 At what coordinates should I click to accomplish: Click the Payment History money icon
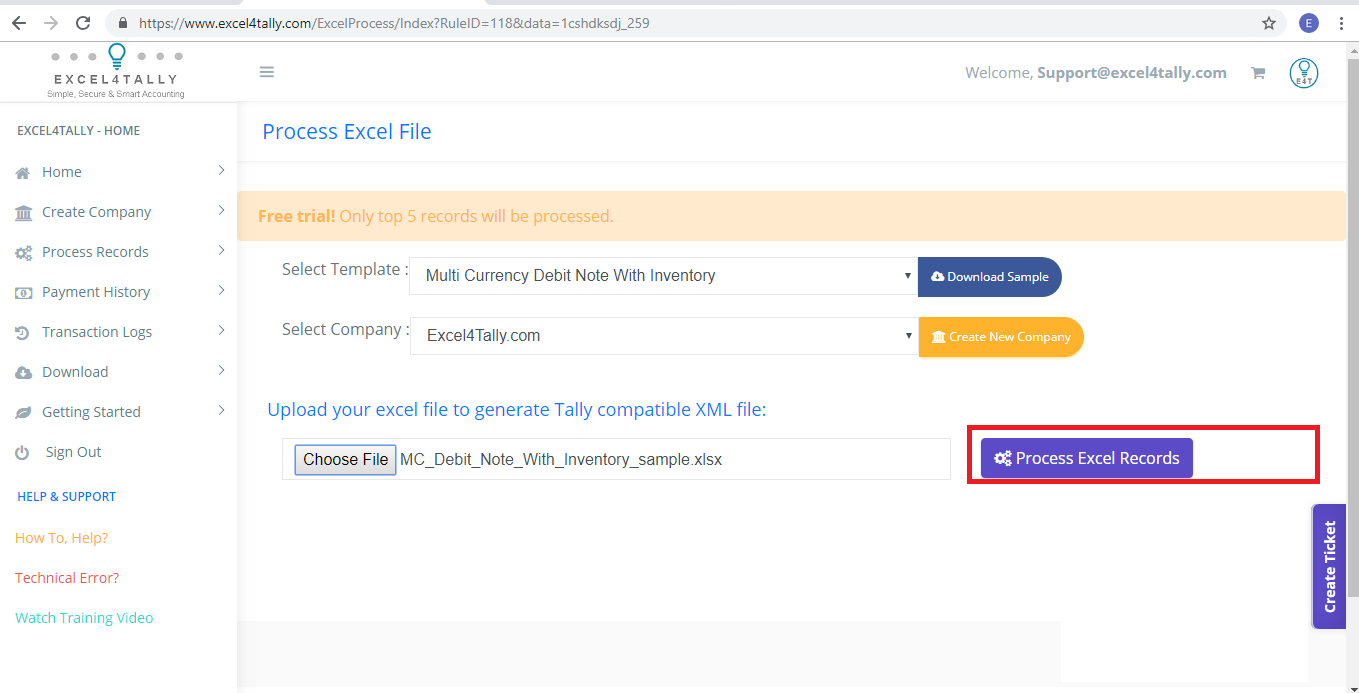pyautogui.click(x=23, y=293)
